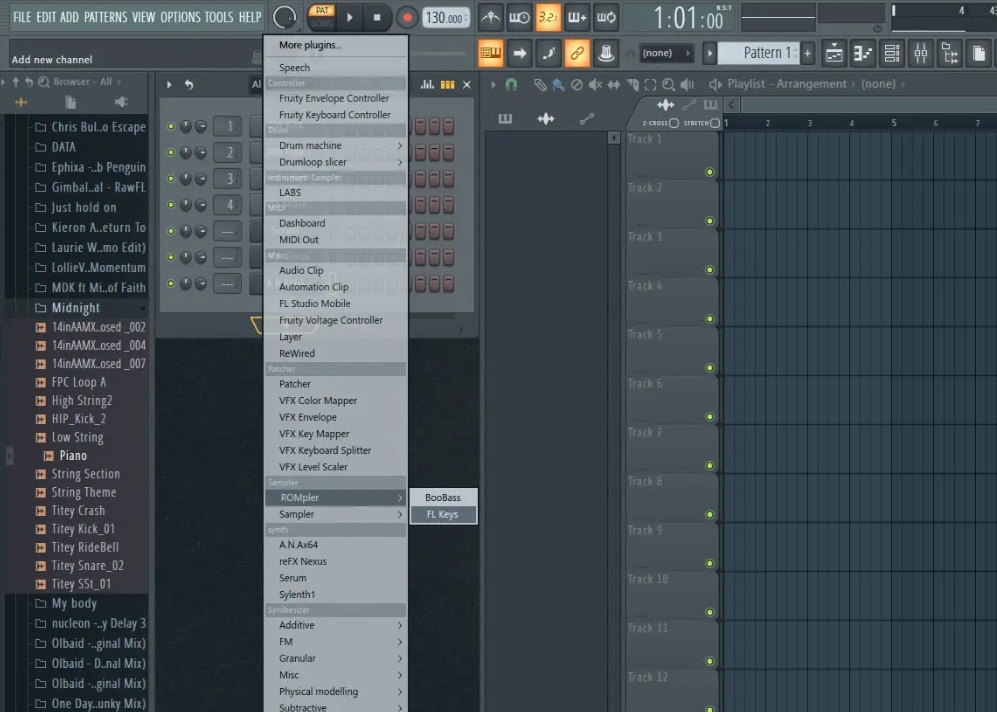Open the Pattern 1 selector dropdown
The width and height of the screenshot is (997, 712).
tap(770, 52)
